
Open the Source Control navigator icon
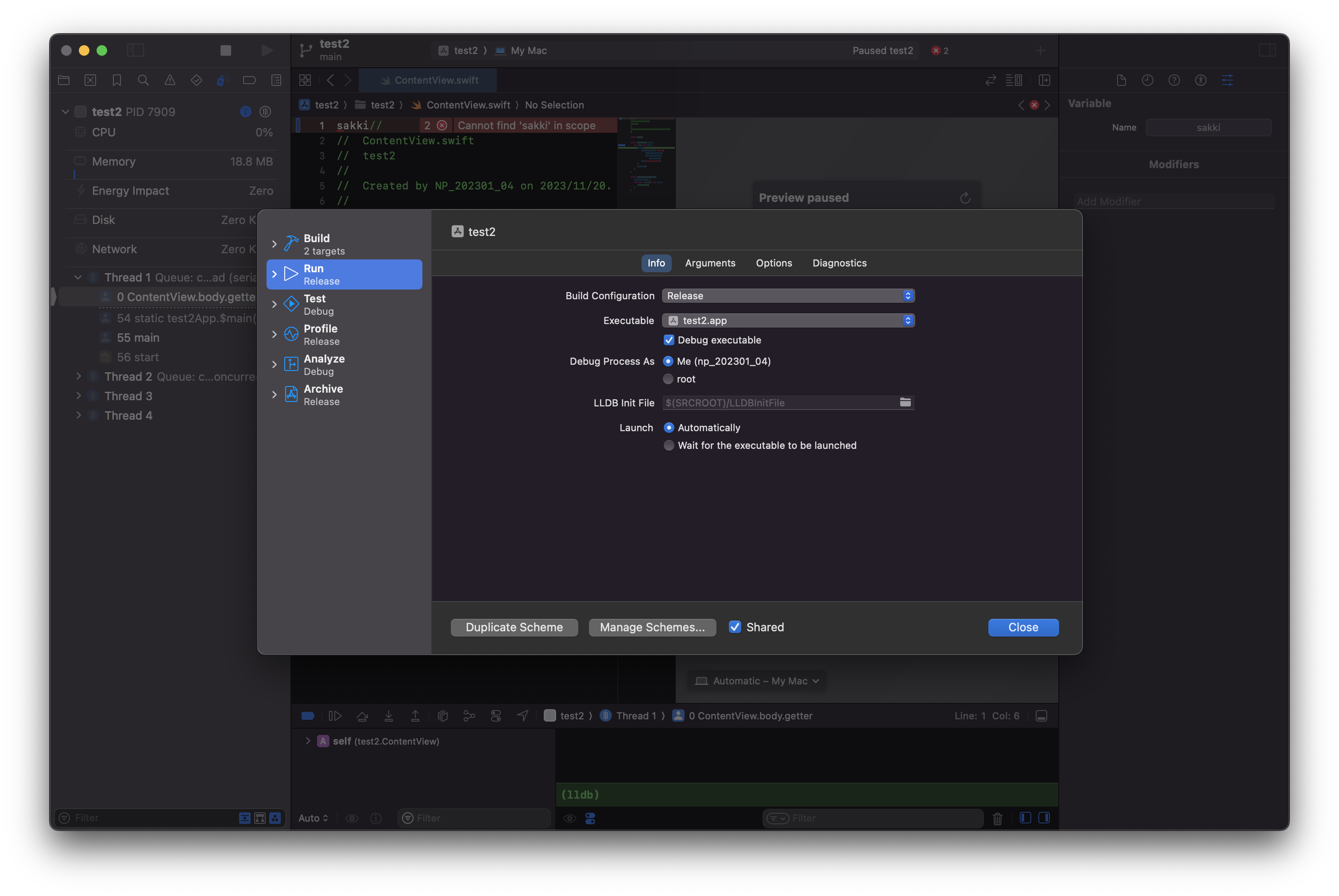(90, 81)
